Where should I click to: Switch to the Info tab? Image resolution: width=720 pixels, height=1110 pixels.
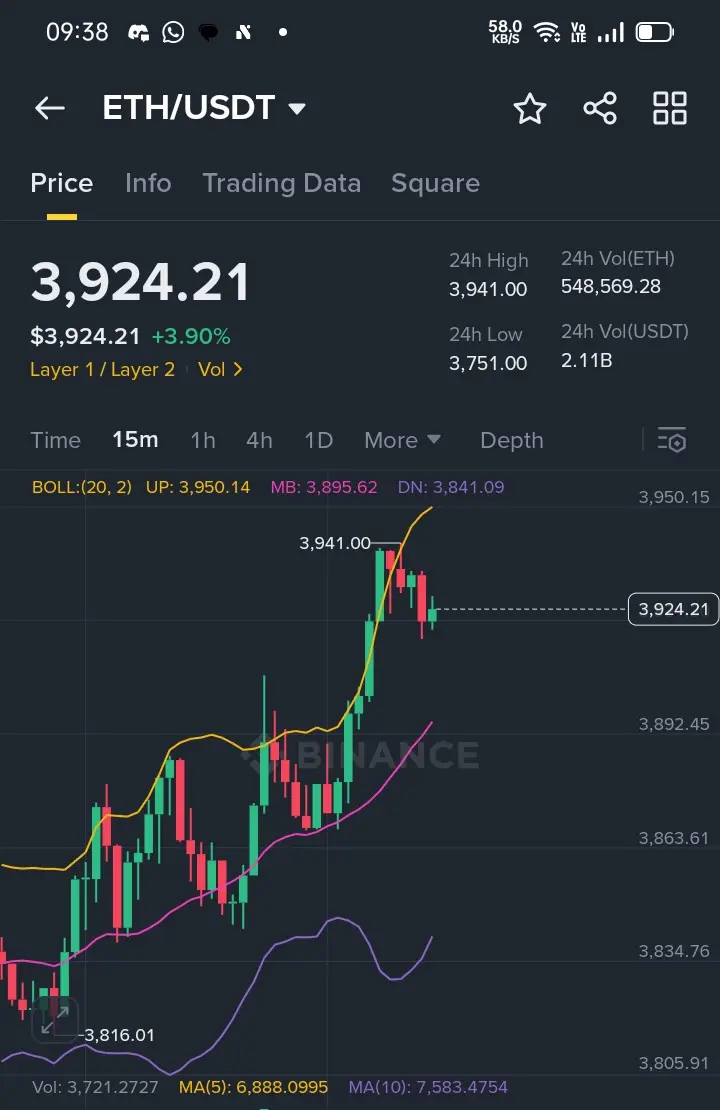coord(148,183)
